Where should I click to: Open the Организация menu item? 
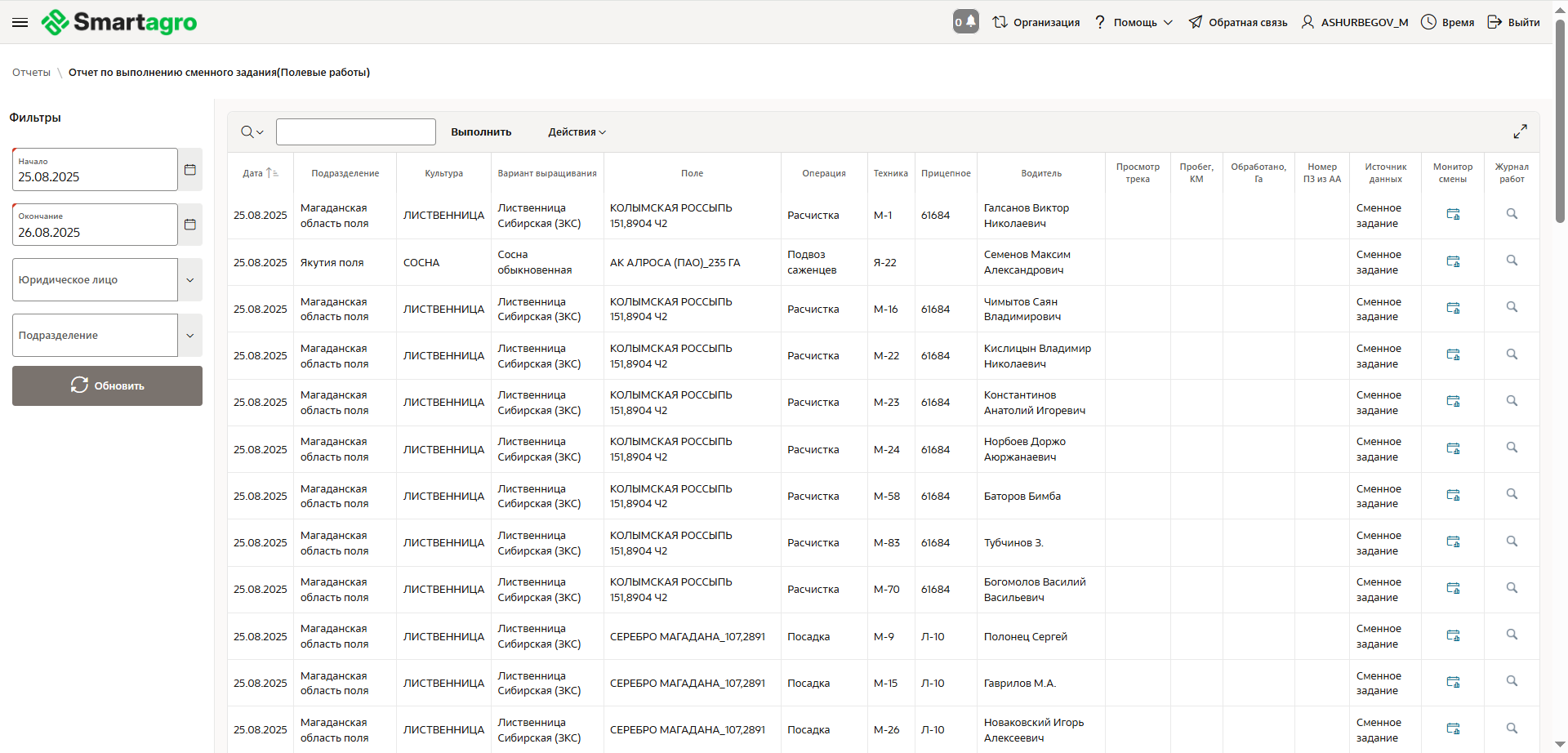(1036, 23)
